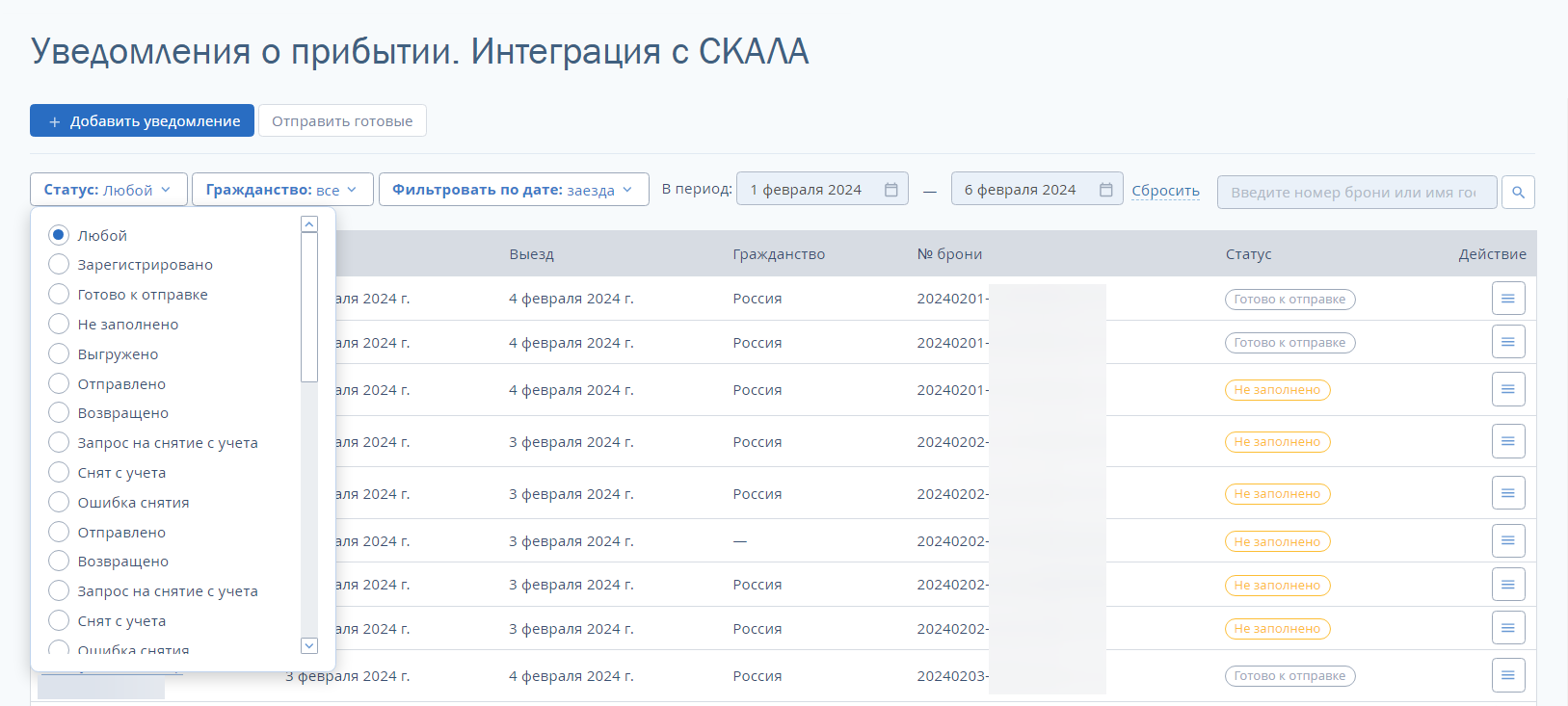Click down arrow of status list scrollbar
Screen dimensions: 1568x706
[309, 645]
